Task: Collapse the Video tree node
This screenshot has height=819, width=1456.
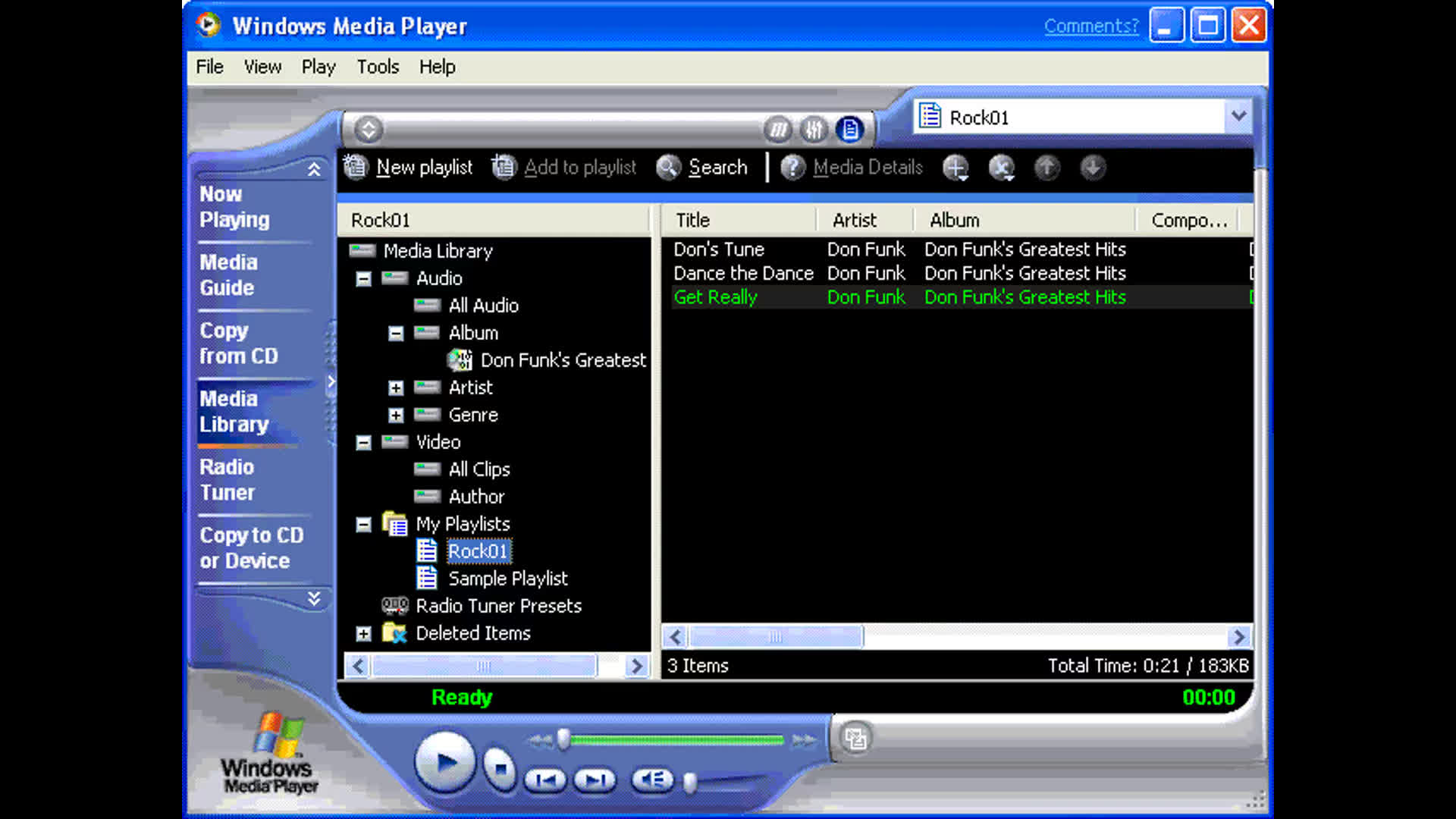Action: point(364,443)
